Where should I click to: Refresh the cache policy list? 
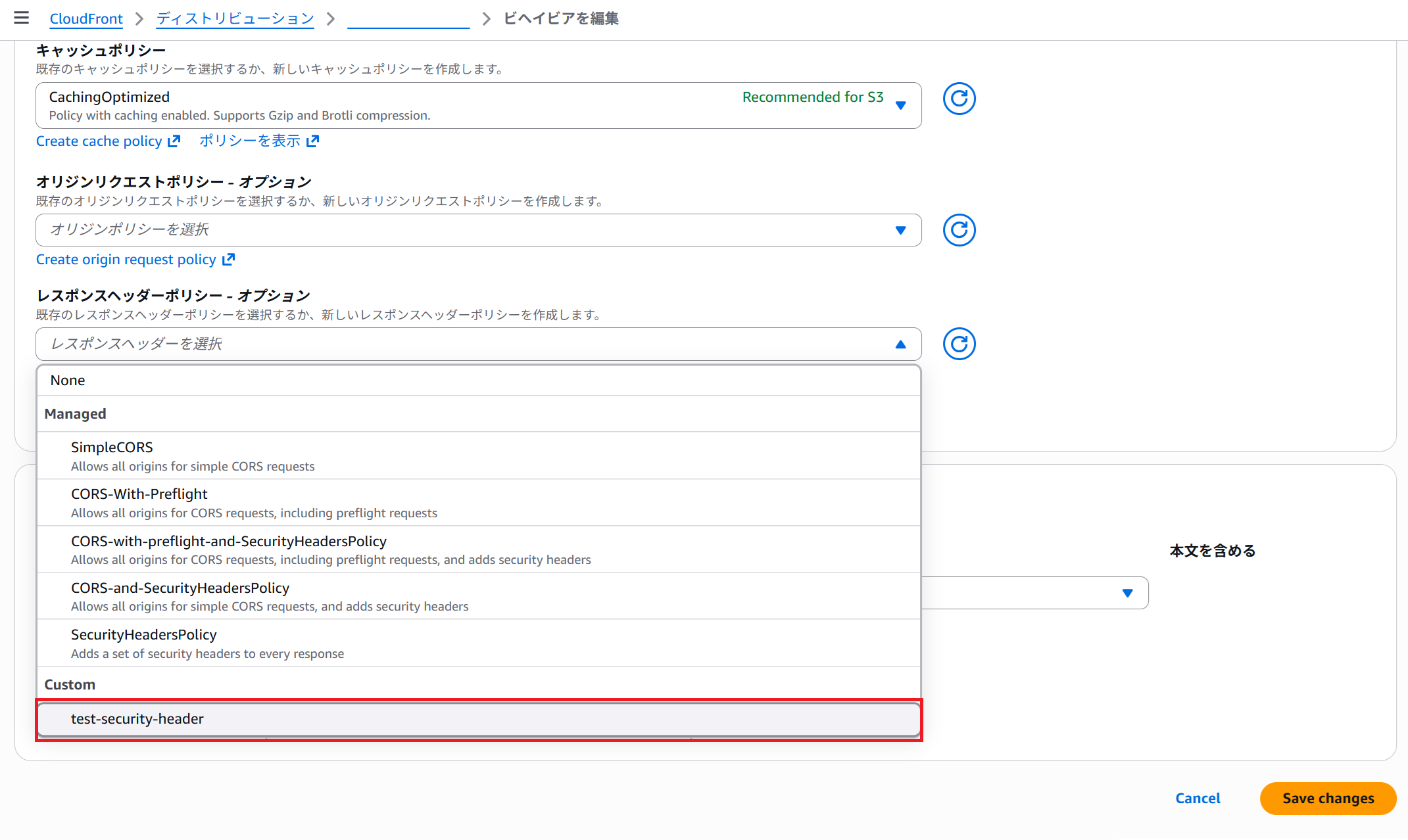pos(959,99)
